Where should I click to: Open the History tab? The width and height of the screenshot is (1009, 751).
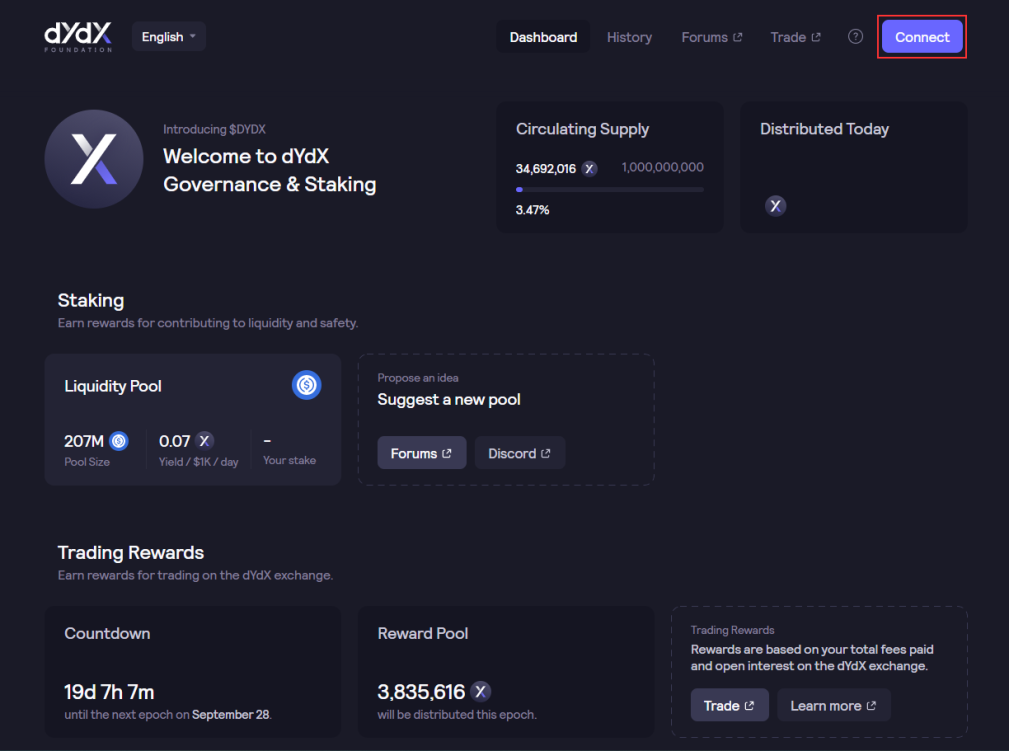[629, 37]
